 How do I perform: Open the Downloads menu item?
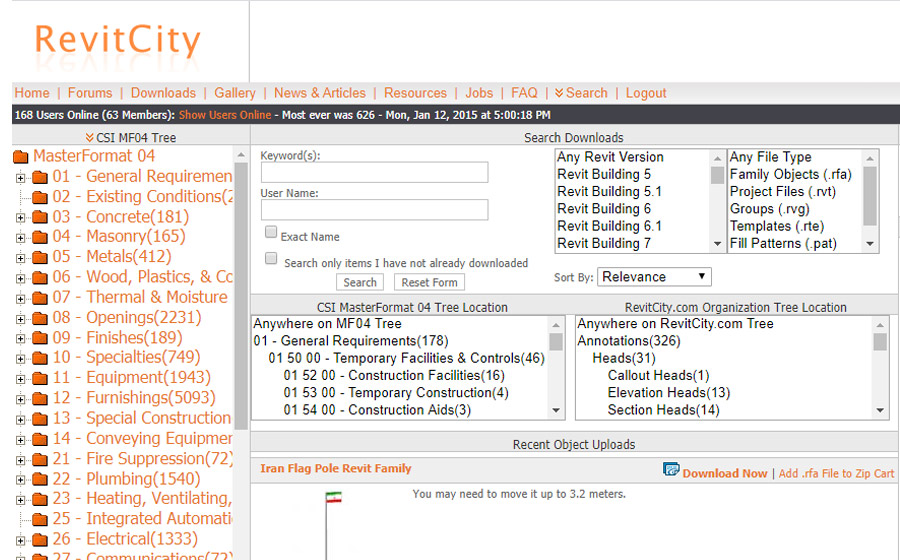pos(163,93)
